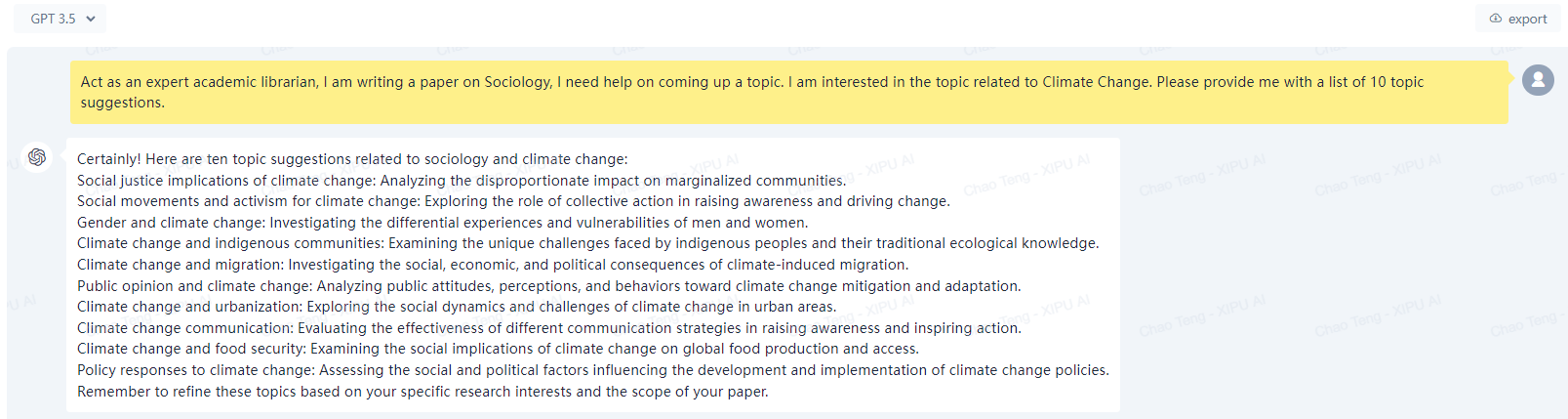Click the 'Climate change and urbanization' line
1568x419 pixels.
click(x=457, y=307)
